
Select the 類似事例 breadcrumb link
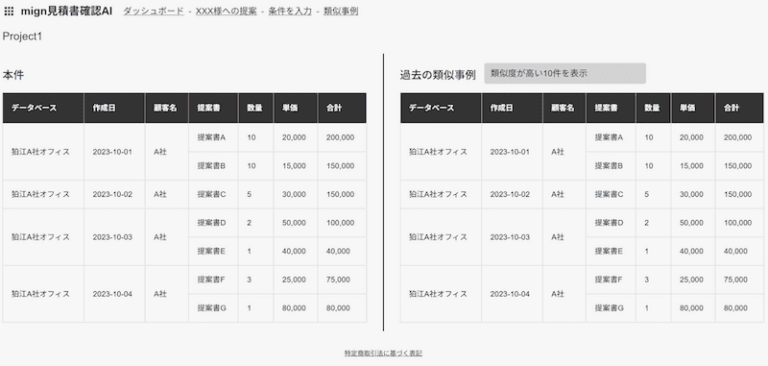click(341, 11)
